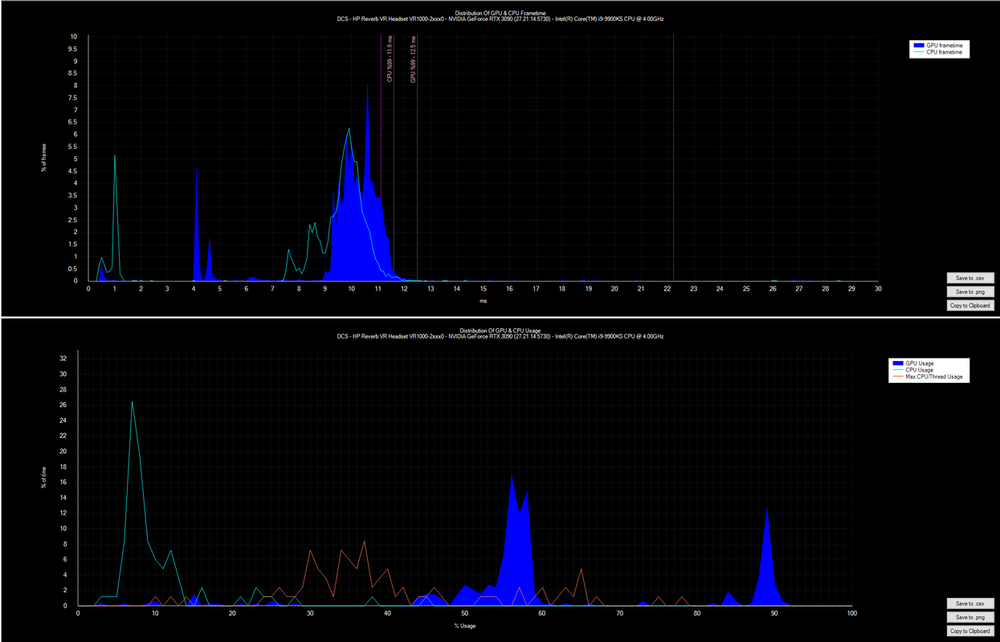
Task: Copy the usage chart to clipboard
Action: (x=969, y=631)
